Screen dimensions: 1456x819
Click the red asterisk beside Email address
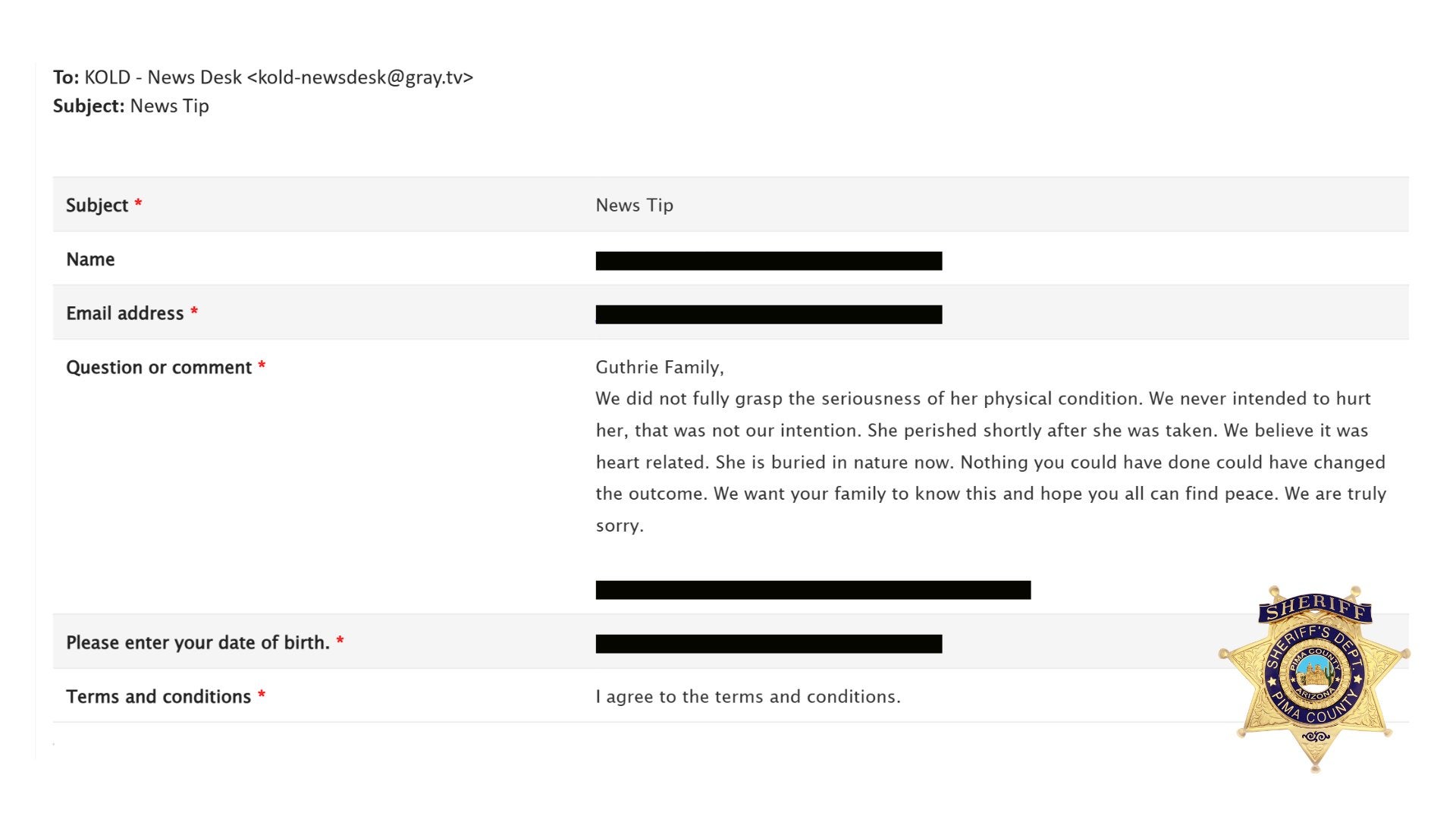pos(194,311)
